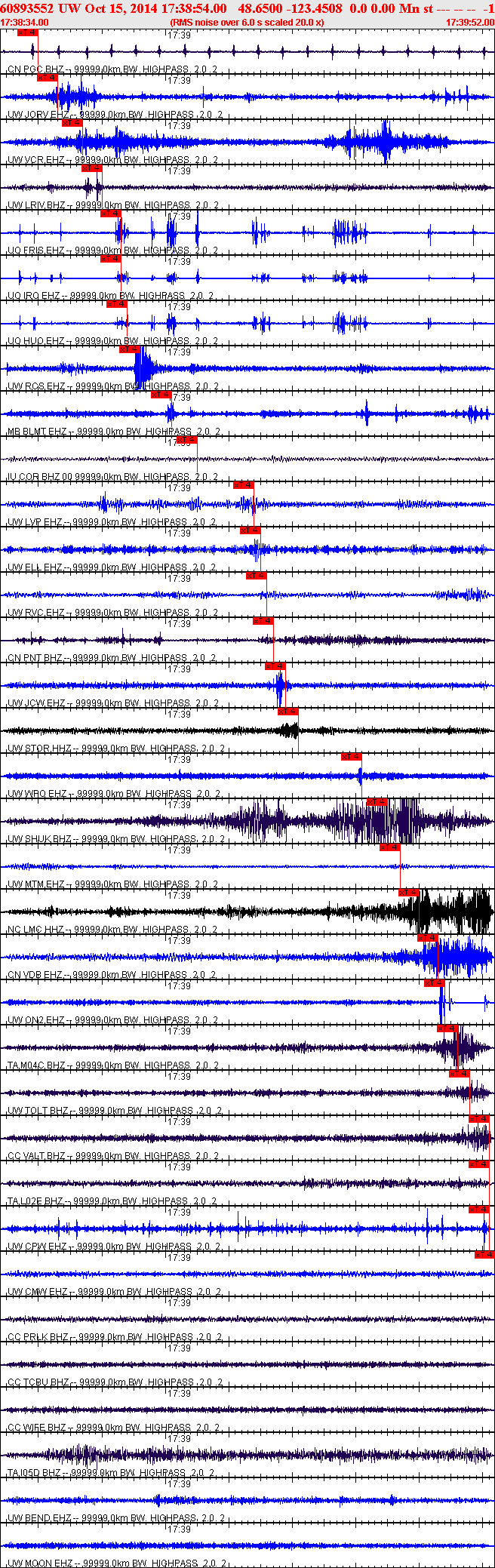
Task: Click the pick marker above the L02E trace
Action: click(479, 1164)
